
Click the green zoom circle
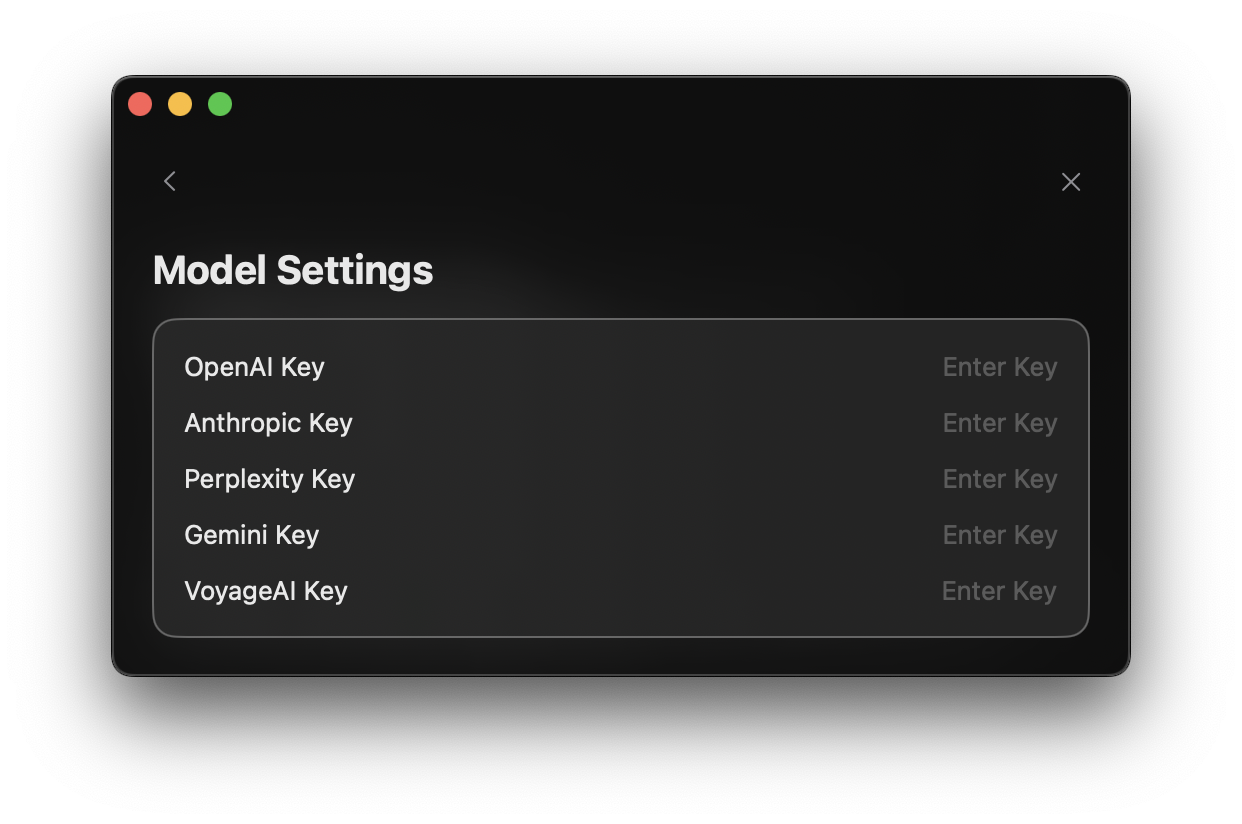(x=220, y=103)
